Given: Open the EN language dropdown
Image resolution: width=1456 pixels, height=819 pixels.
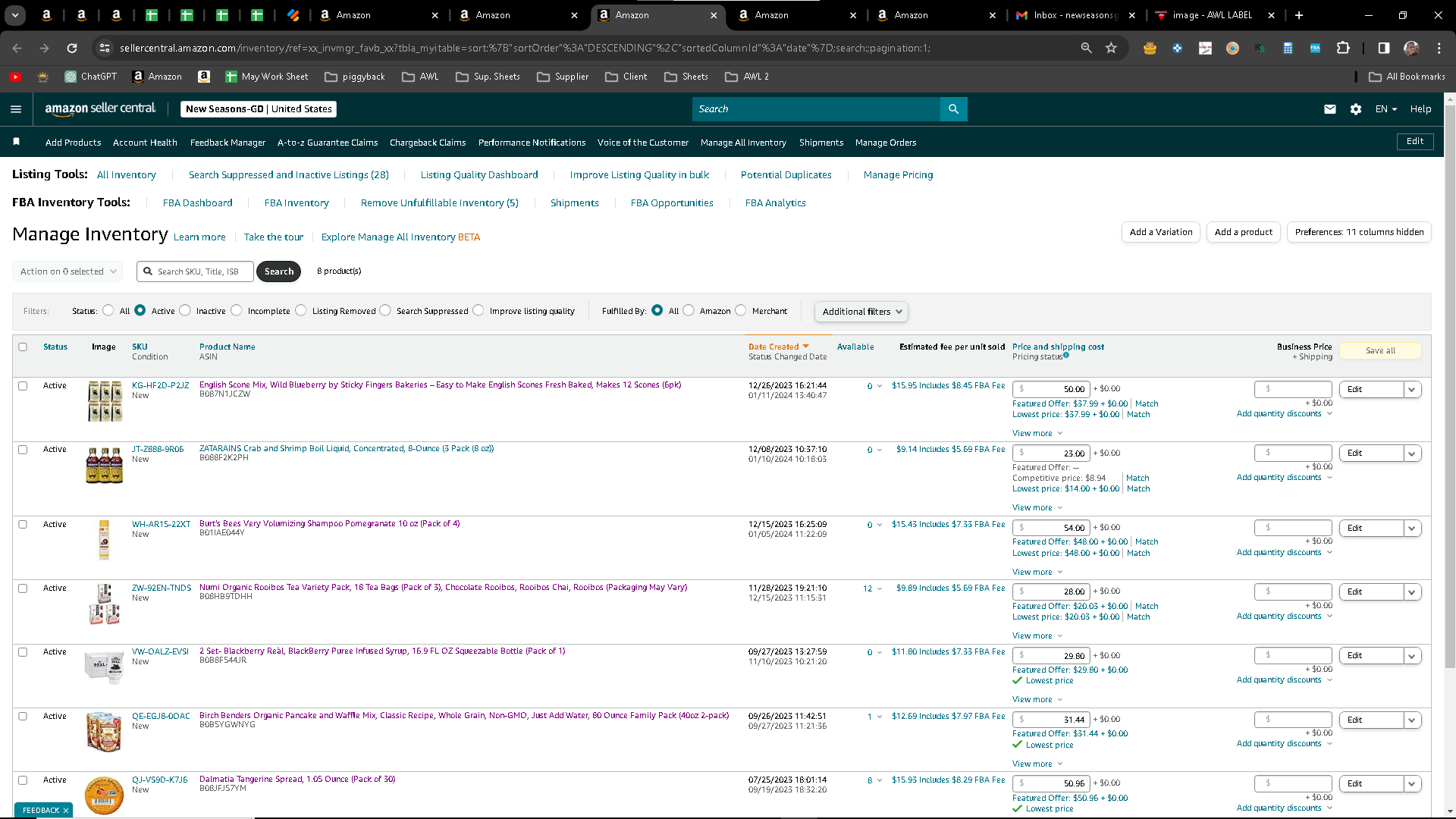Looking at the screenshot, I should pyautogui.click(x=1386, y=109).
